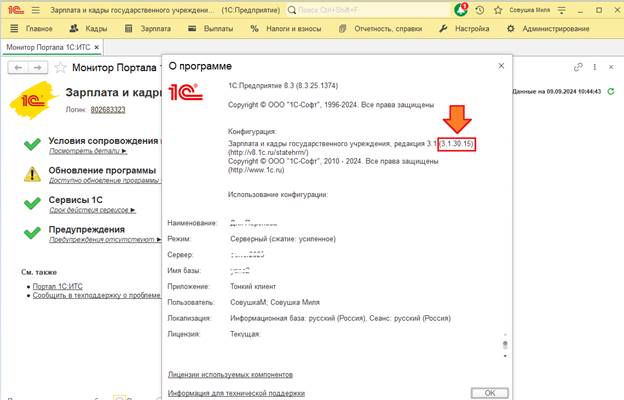The height and width of the screenshot is (400, 624).
Task: Click the yellow 1C logo on monitor page
Action: 34,100
